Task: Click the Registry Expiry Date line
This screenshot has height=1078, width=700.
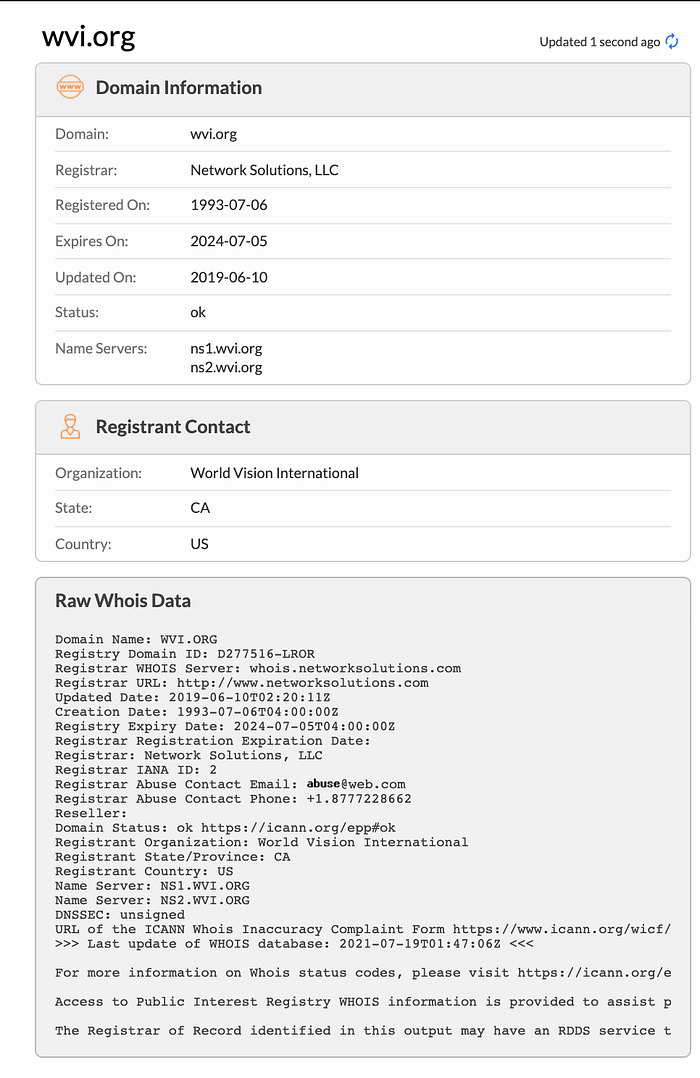Action: 226,726
